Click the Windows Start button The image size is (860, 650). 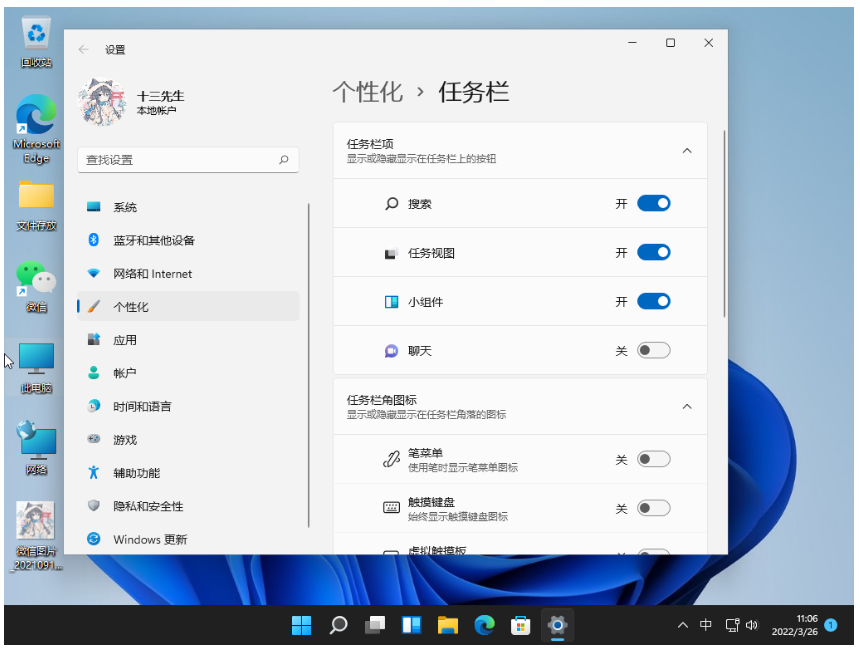[301, 626]
